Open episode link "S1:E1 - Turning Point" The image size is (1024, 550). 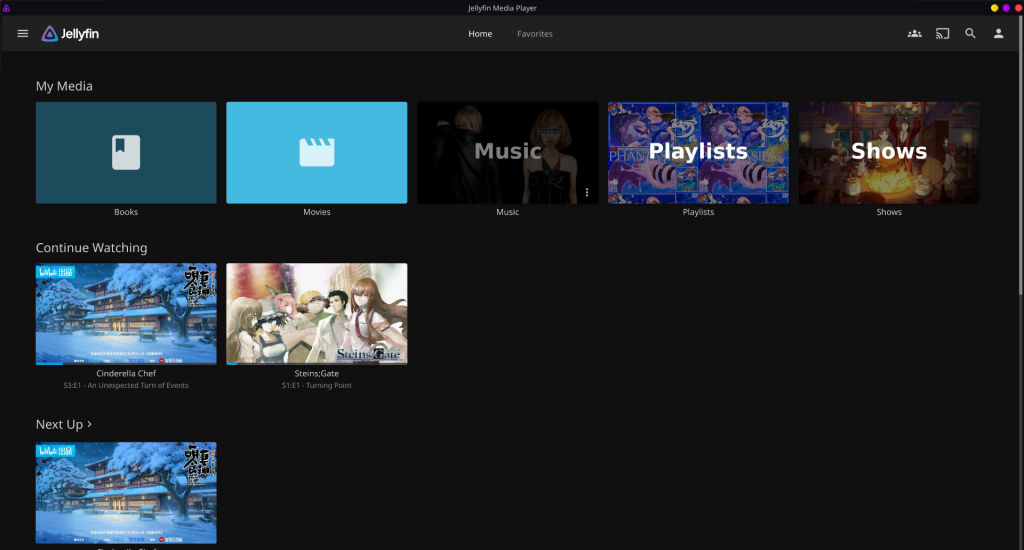coord(316,386)
